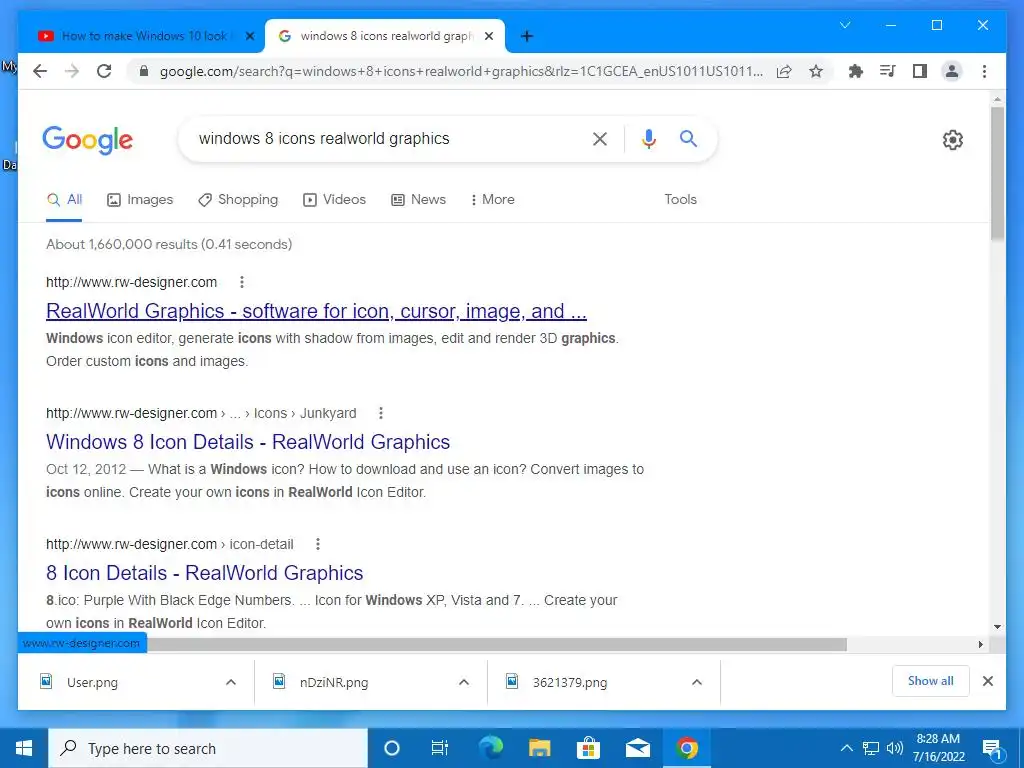Open options for Icons › Junkyard result
Image resolution: width=1024 pixels, height=768 pixels.
point(381,413)
